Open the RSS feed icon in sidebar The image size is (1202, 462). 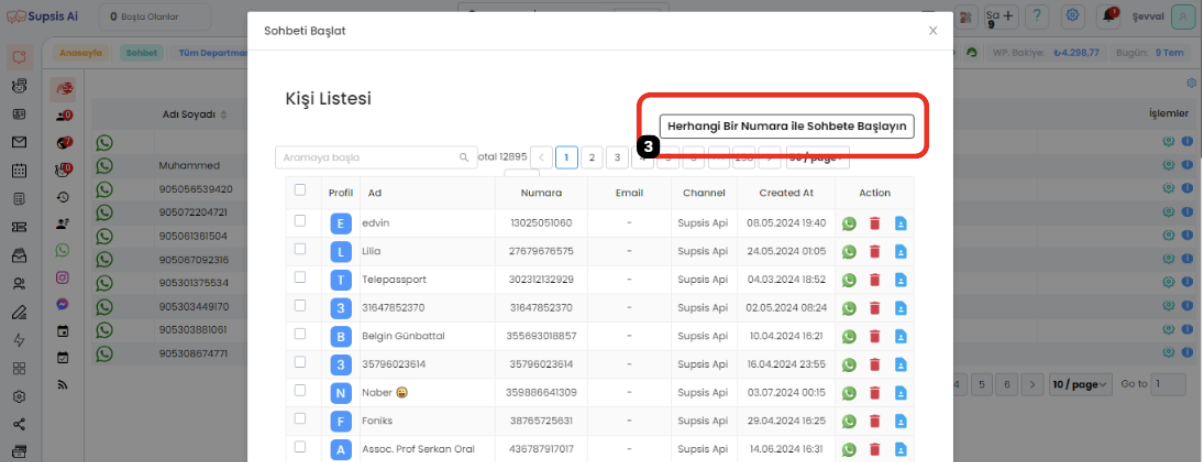tap(63, 384)
